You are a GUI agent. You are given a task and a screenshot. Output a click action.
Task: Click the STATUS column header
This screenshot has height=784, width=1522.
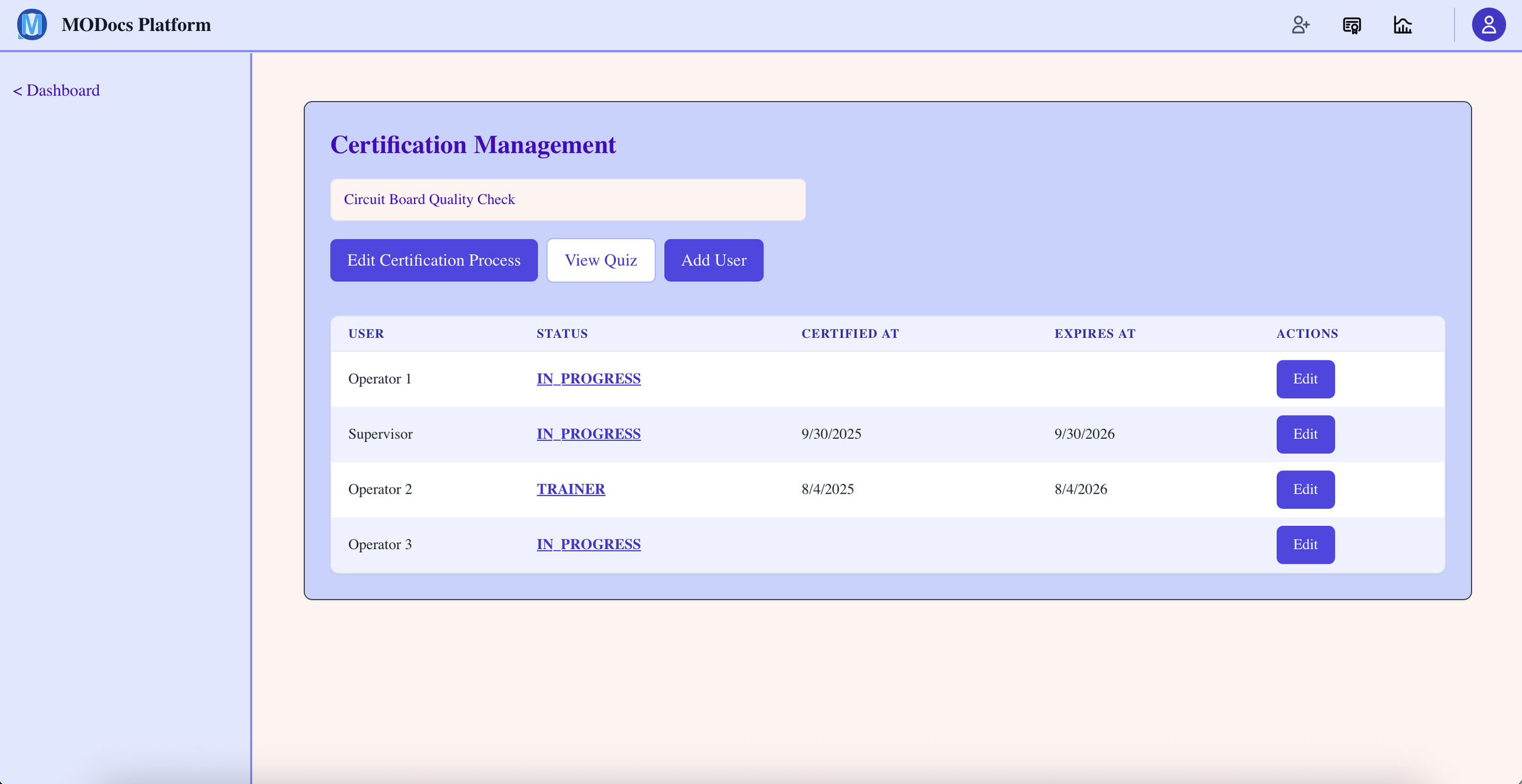[561, 334]
